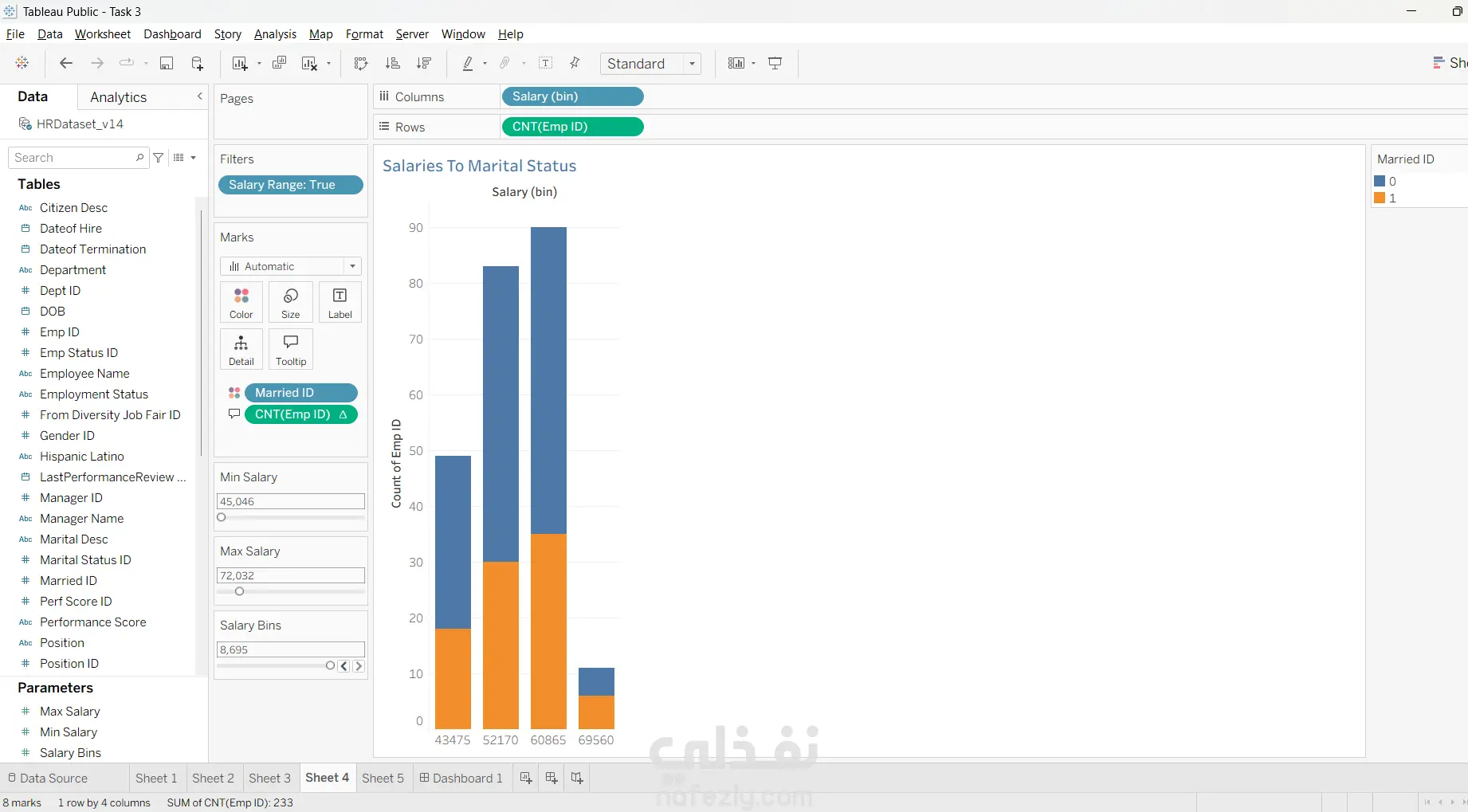Viewport: 1468px width, 812px height.
Task: Open the Highlight pen tool
Action: pyautogui.click(x=468, y=63)
